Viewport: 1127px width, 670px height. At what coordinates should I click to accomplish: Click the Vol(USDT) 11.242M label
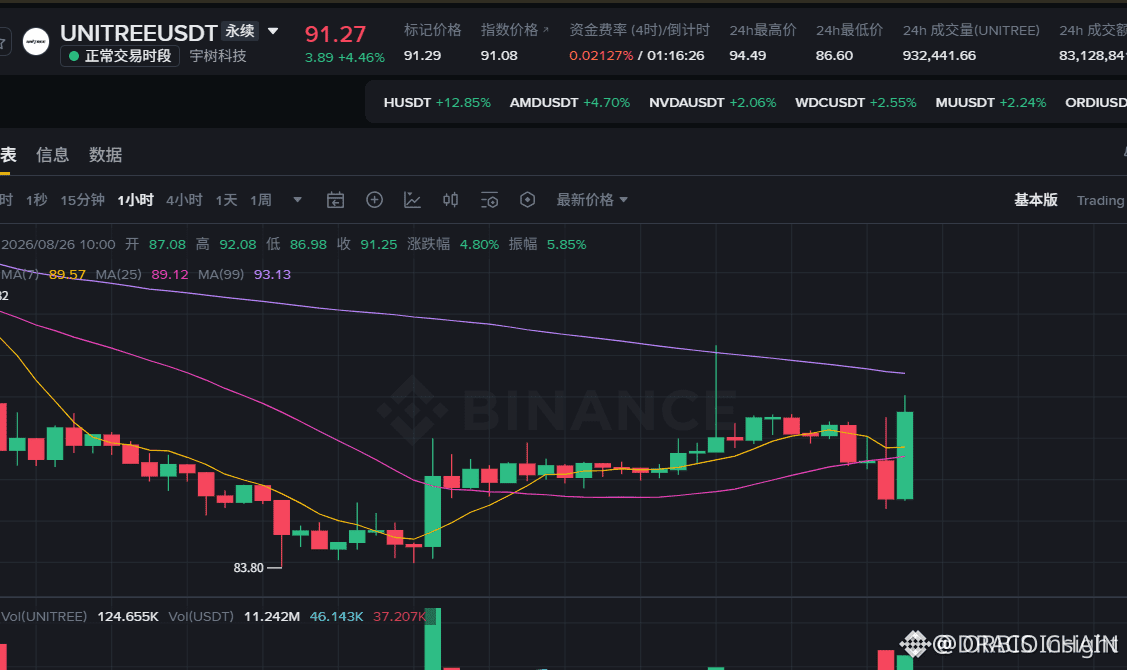pos(234,617)
